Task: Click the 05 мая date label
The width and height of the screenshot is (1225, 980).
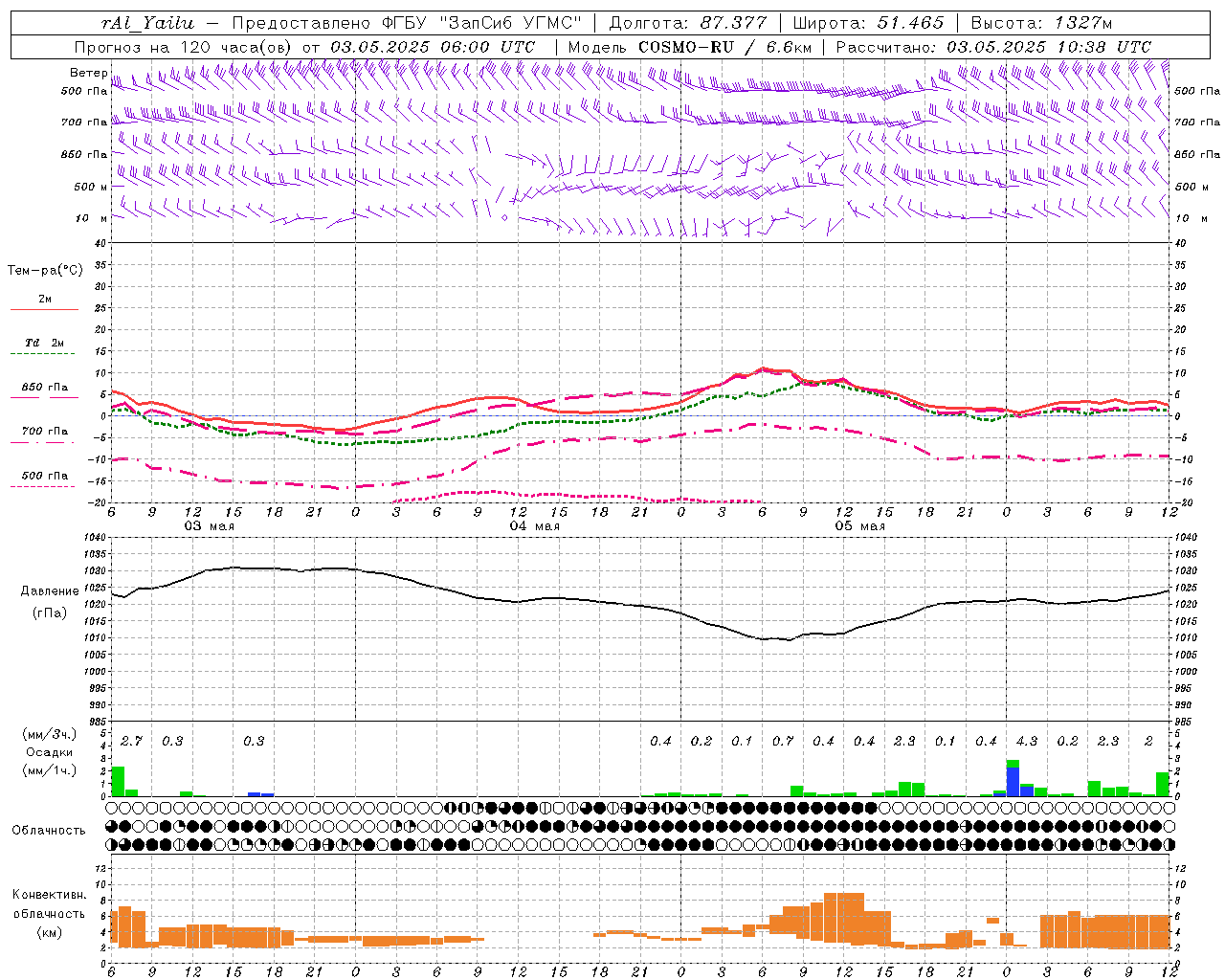Action: point(860,526)
